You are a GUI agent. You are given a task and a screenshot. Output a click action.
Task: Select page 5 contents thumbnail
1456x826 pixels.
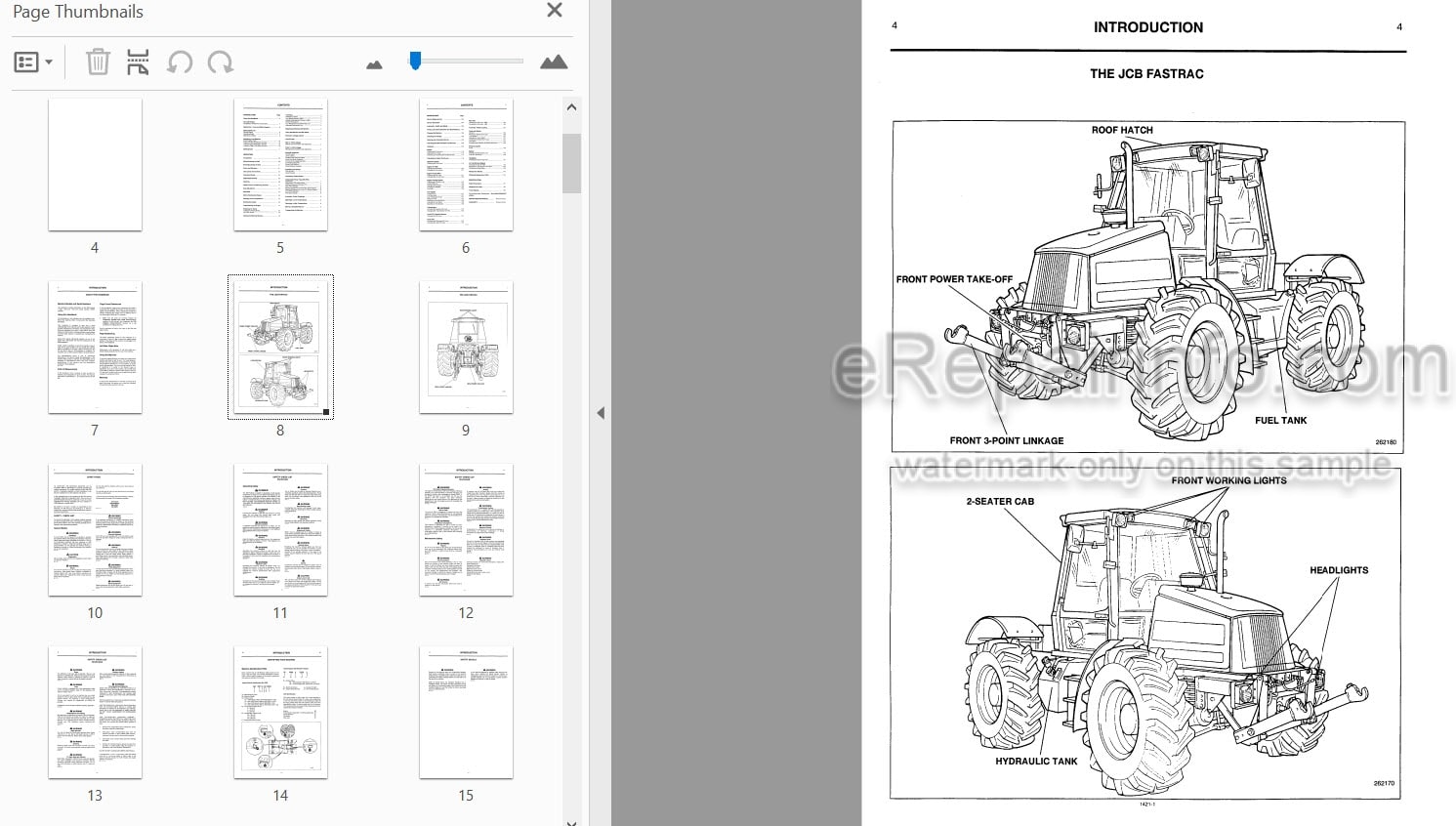(280, 164)
